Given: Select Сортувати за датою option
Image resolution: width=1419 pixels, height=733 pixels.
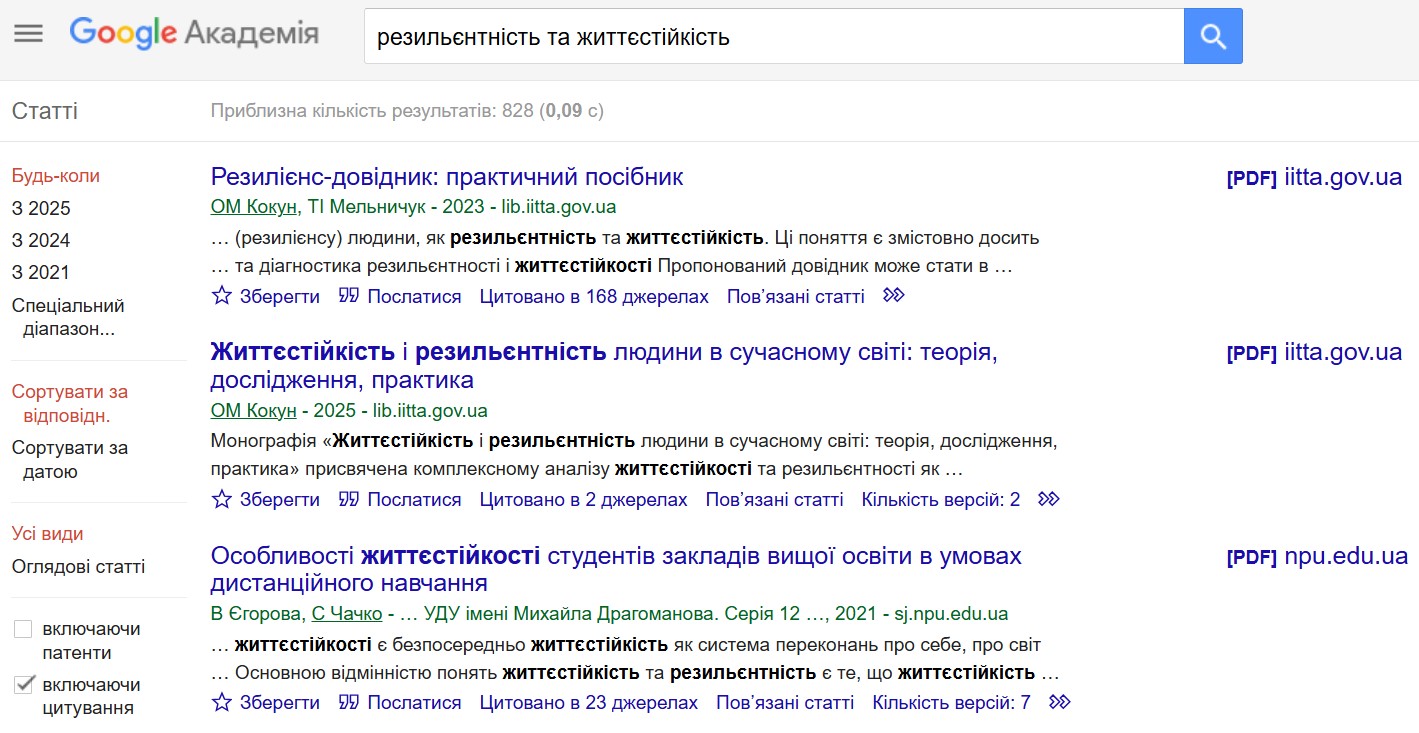Looking at the screenshot, I should coord(70,460).
